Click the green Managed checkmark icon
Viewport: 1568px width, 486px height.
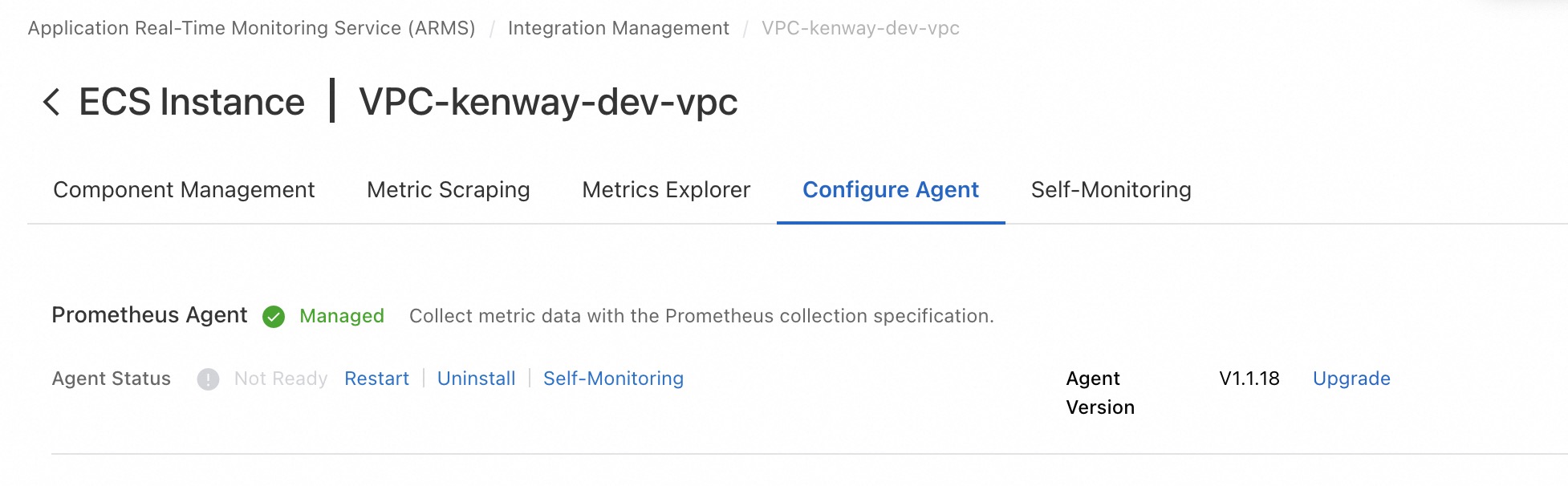(x=274, y=317)
